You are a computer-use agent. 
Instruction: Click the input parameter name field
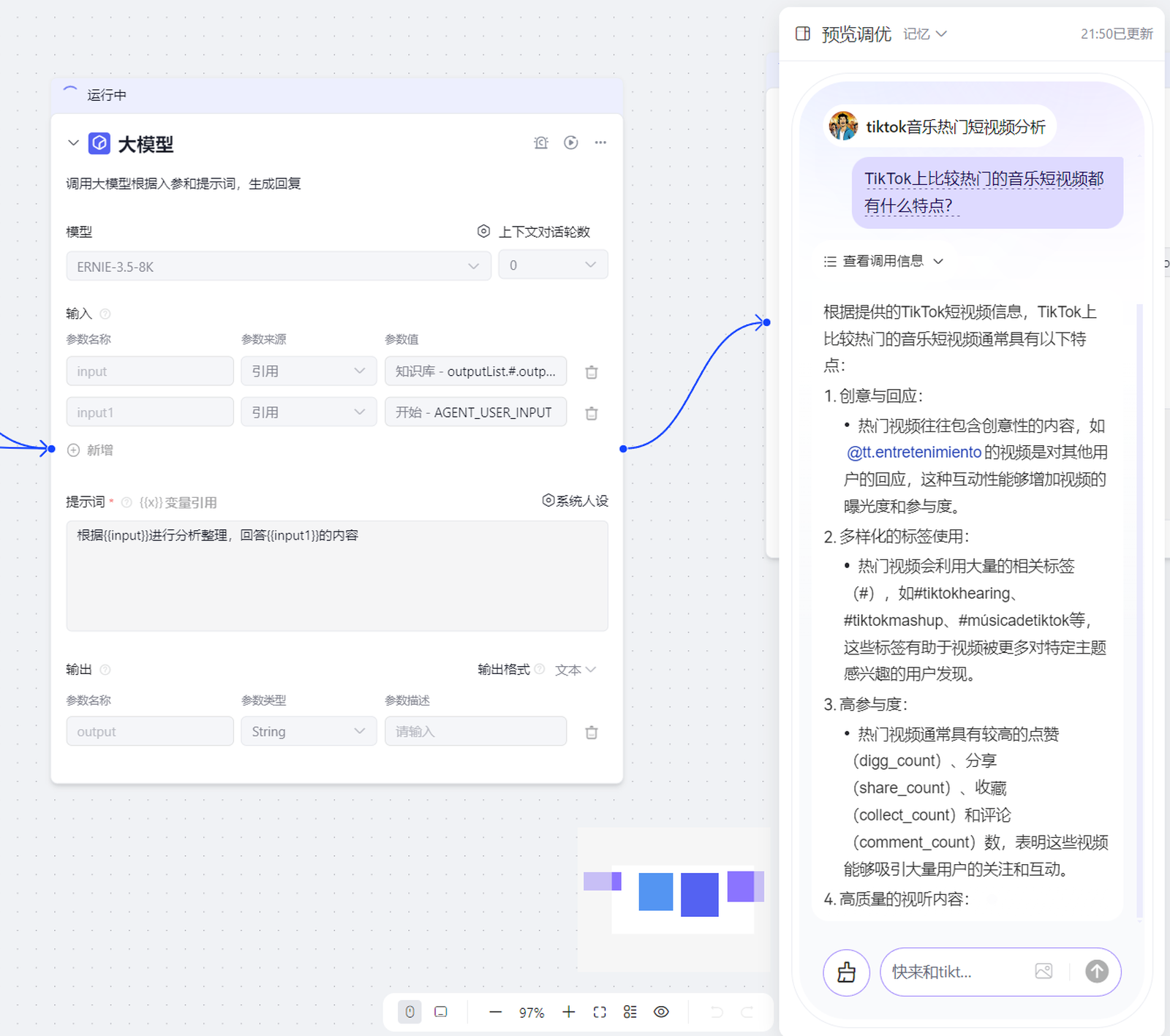(150, 371)
